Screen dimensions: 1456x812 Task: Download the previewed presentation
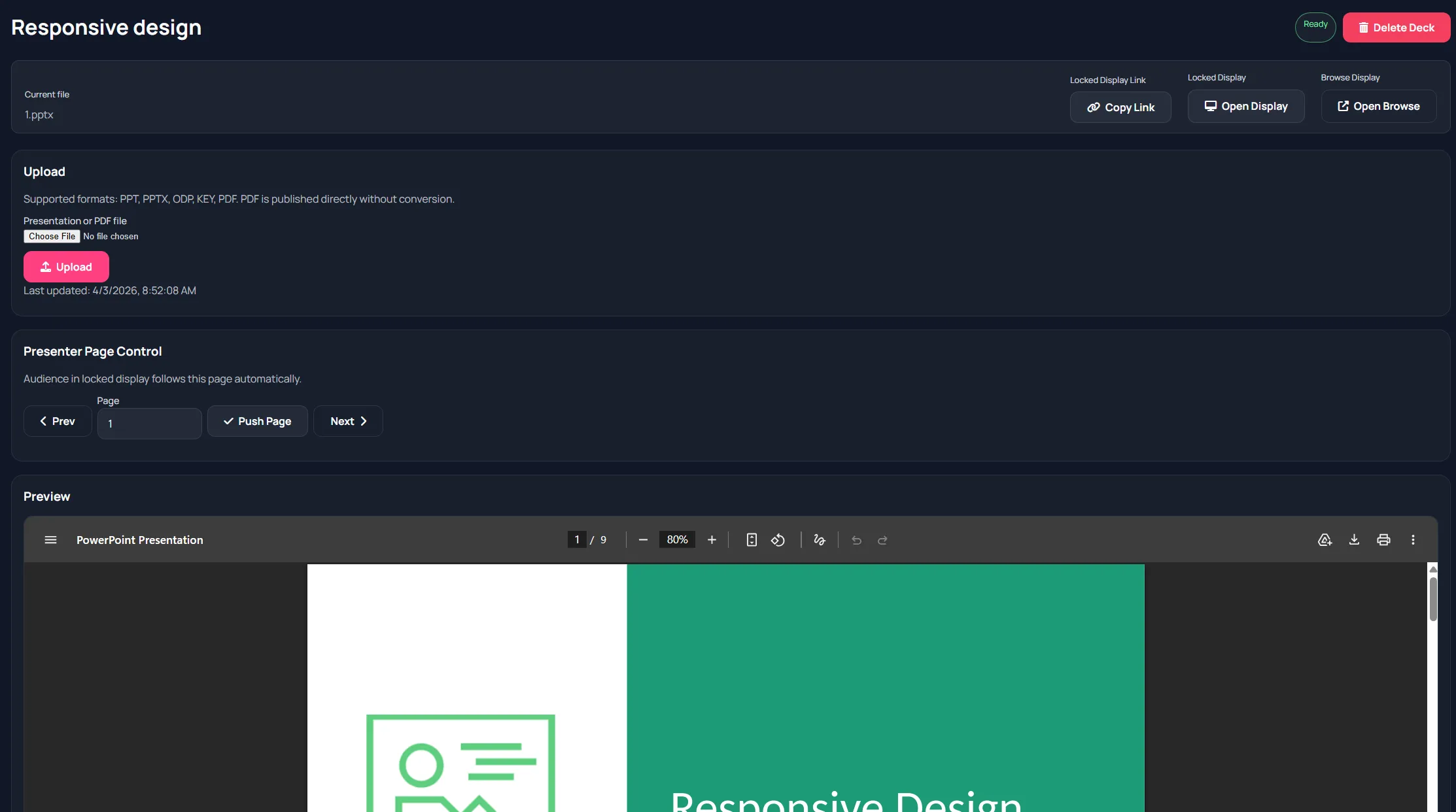click(x=1354, y=540)
